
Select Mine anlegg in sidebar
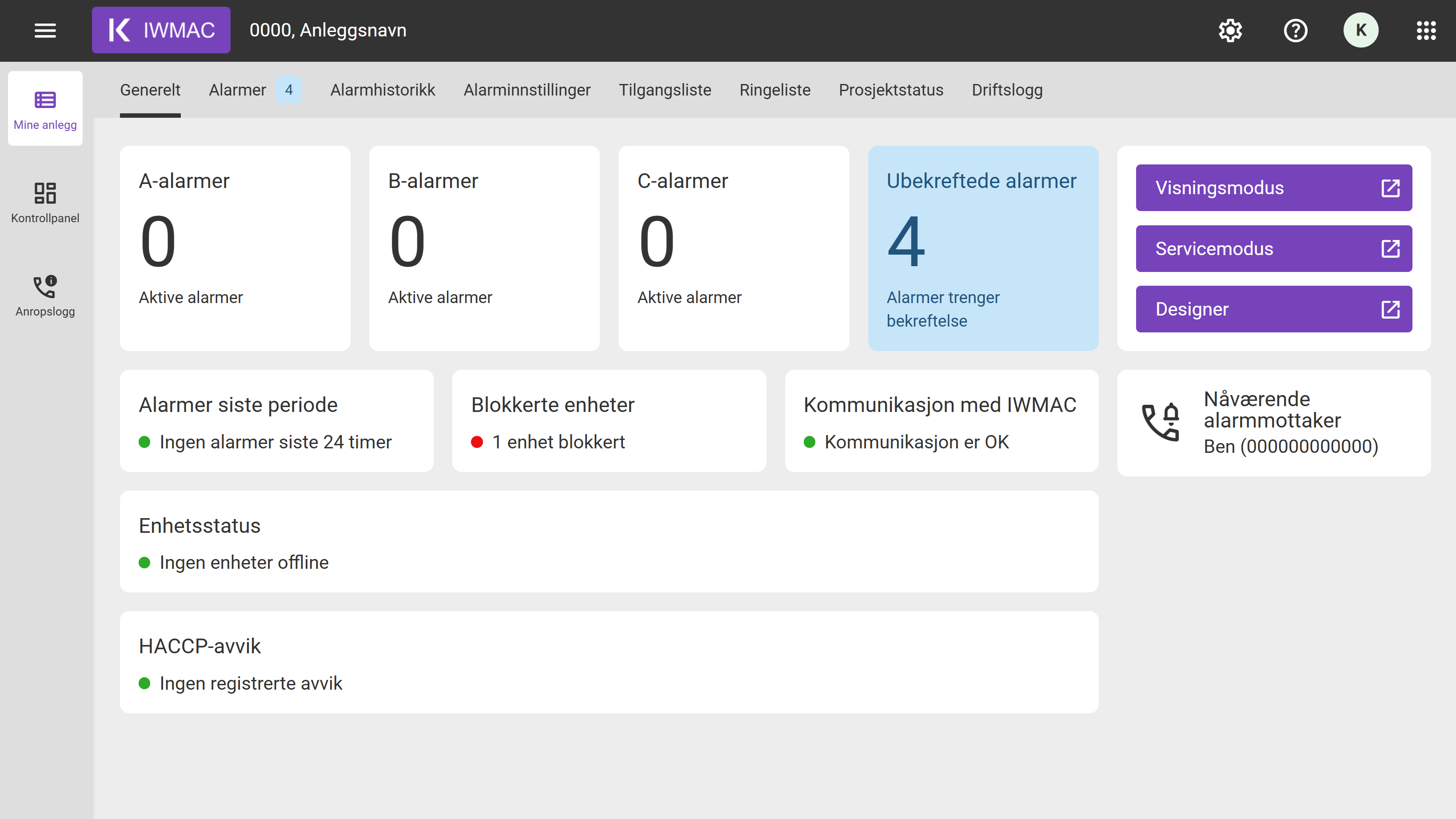(45, 108)
